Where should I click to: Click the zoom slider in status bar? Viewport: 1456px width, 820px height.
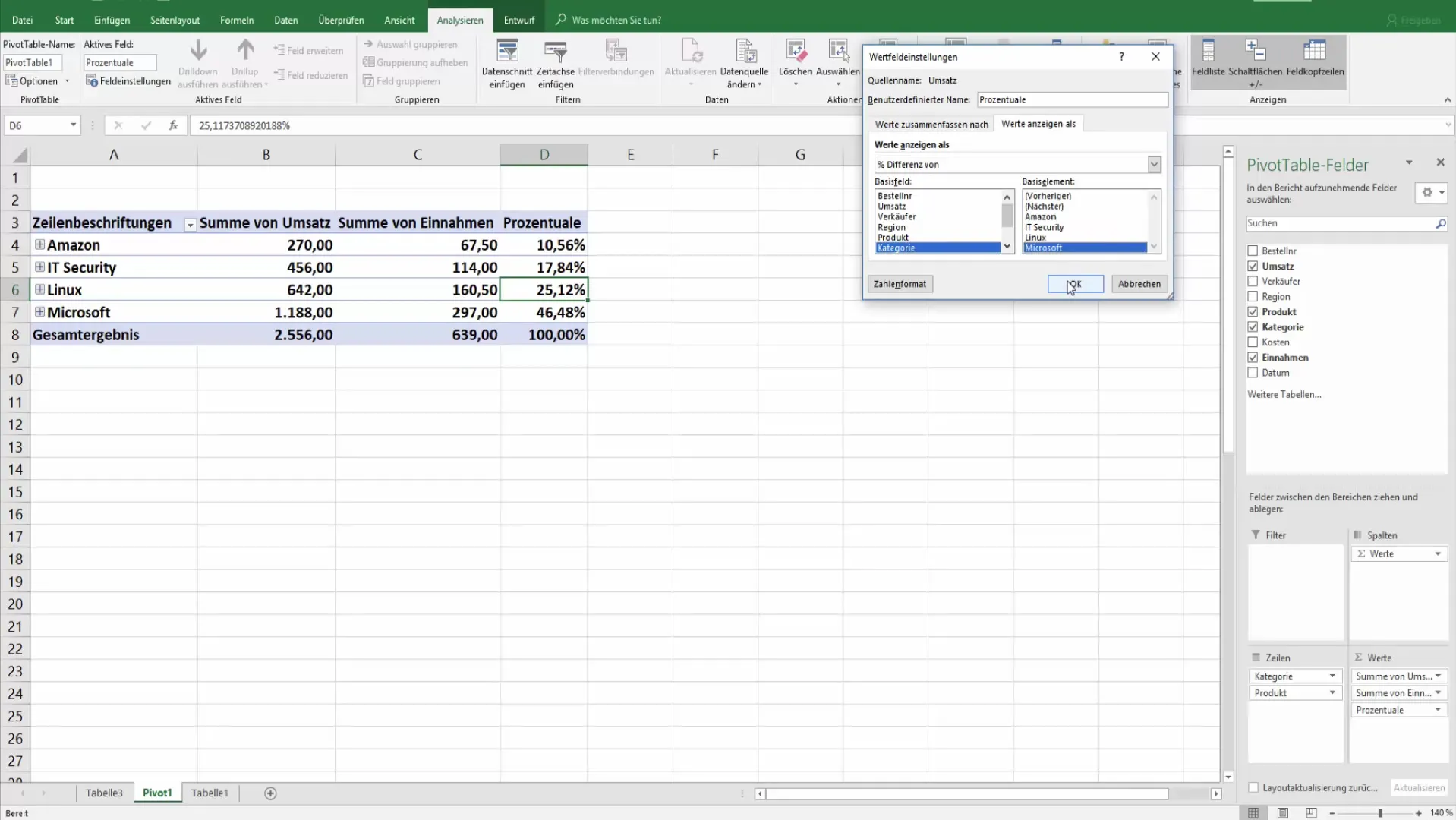[x=1379, y=813]
